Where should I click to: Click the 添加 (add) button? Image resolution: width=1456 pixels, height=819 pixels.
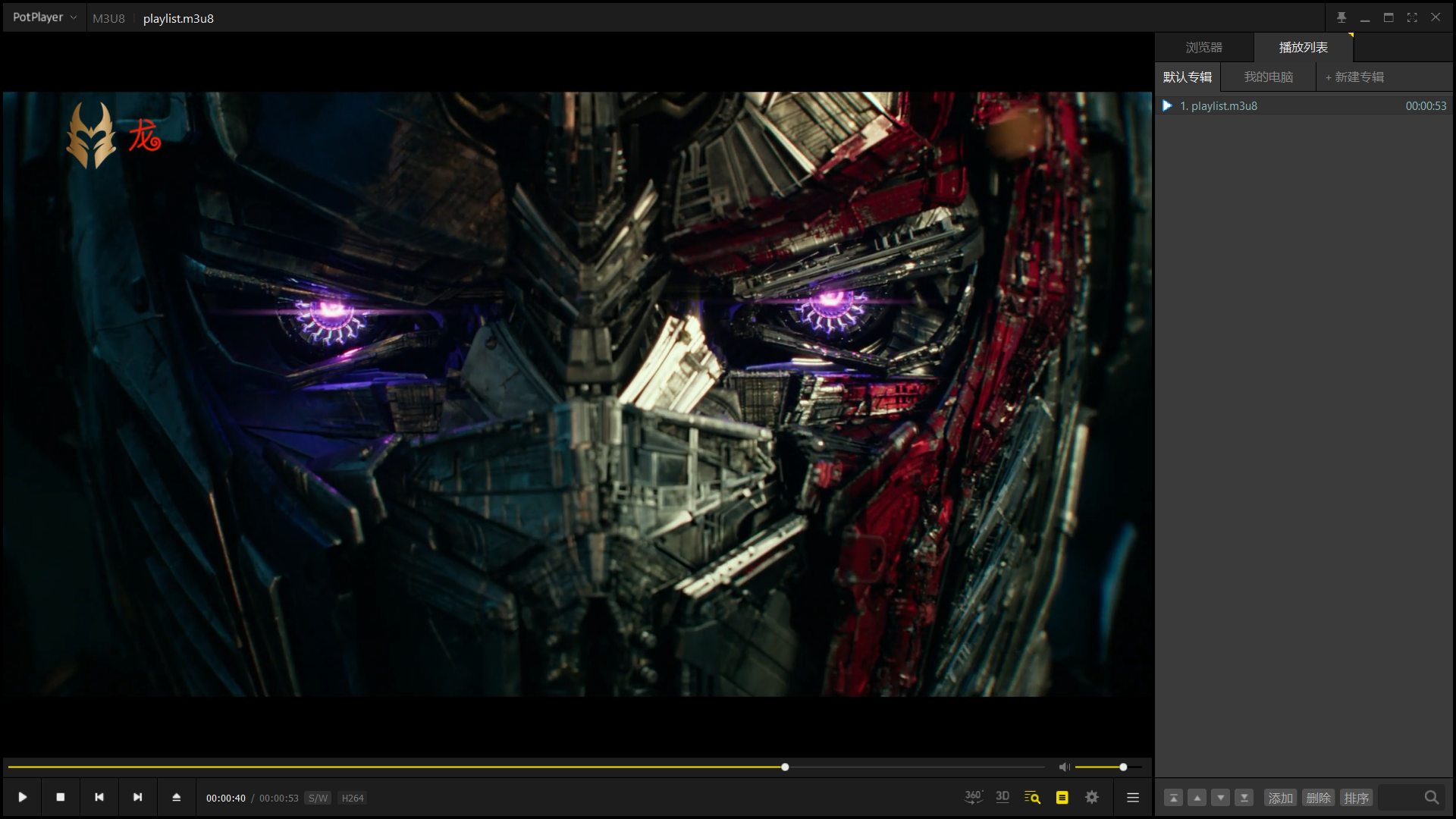click(1281, 798)
